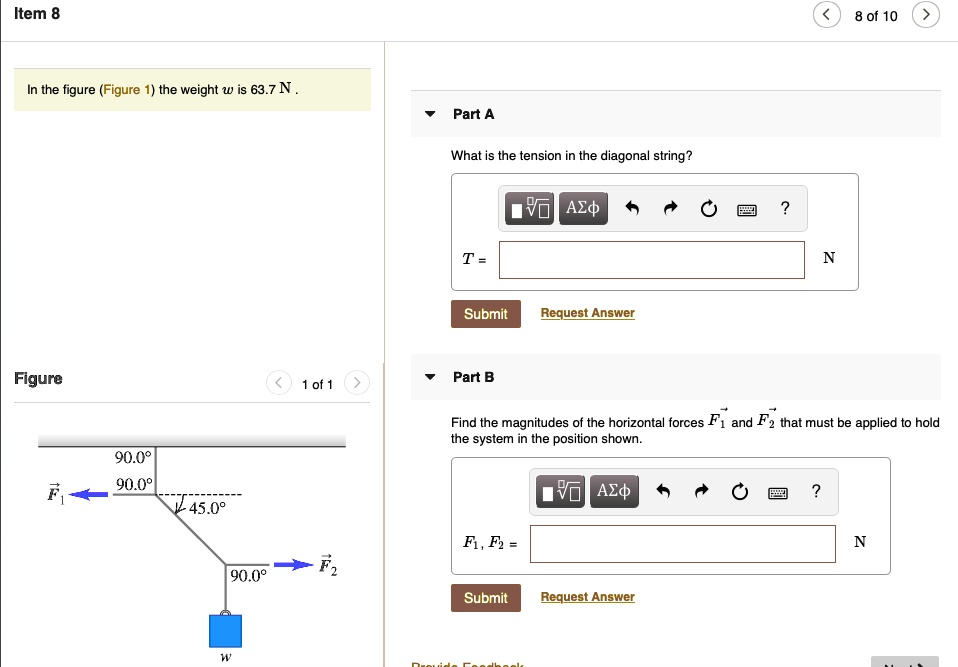Expand the next figure with right chevron

[x=357, y=382]
